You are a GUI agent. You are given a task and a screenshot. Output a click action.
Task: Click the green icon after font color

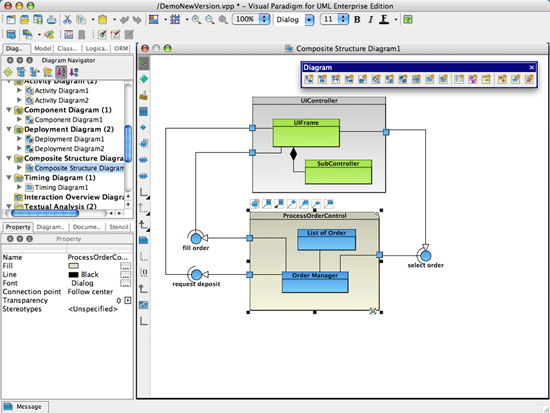(408, 20)
